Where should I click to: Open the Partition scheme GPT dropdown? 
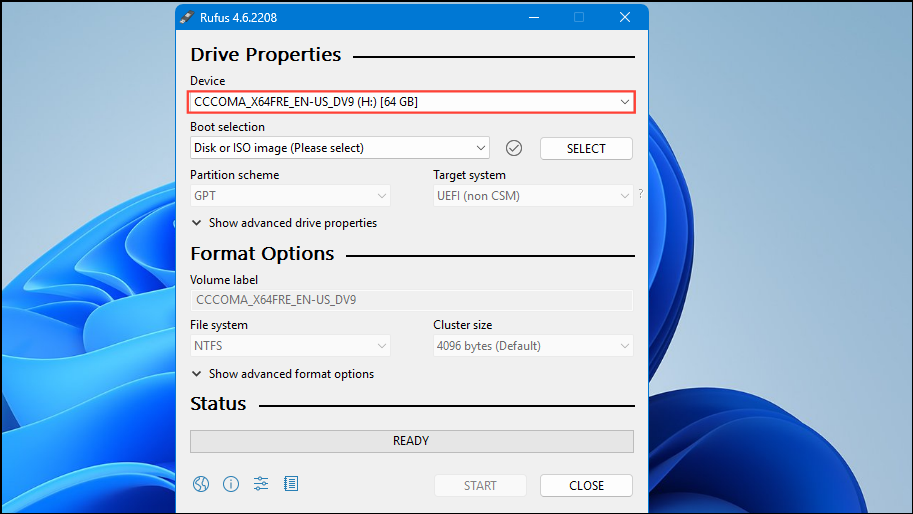click(290, 196)
